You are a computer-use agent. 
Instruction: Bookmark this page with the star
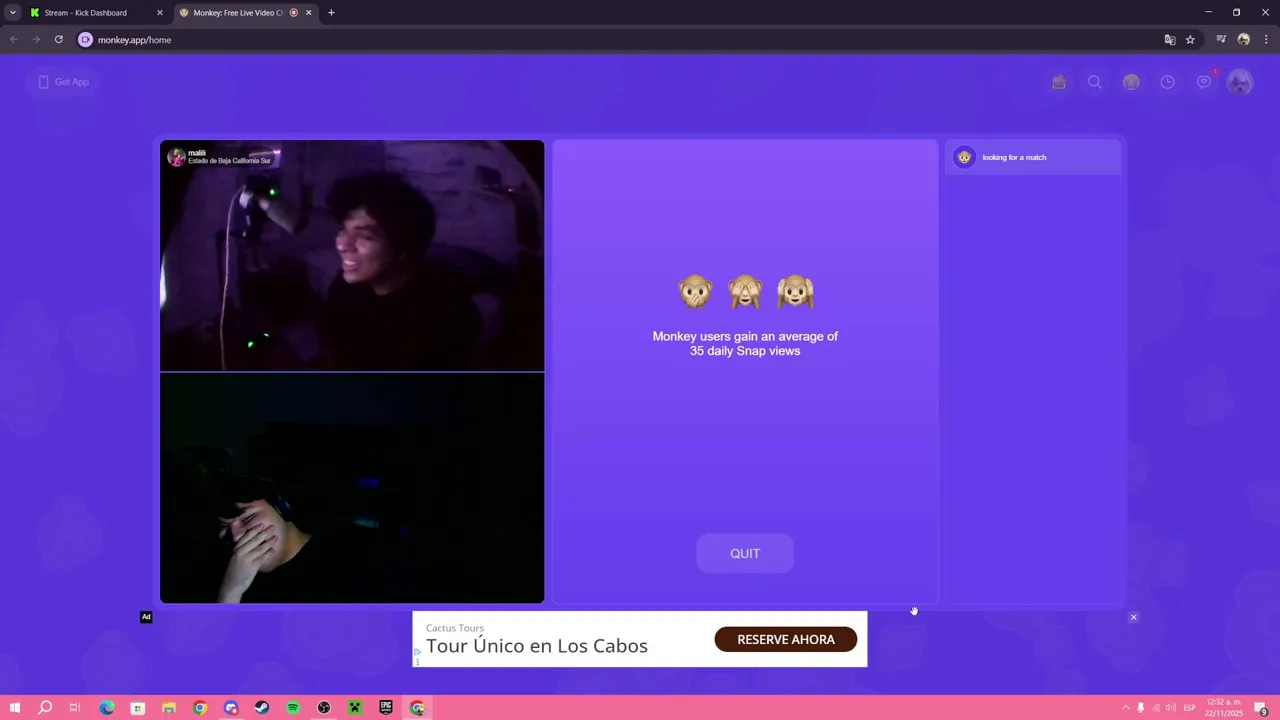[1190, 40]
